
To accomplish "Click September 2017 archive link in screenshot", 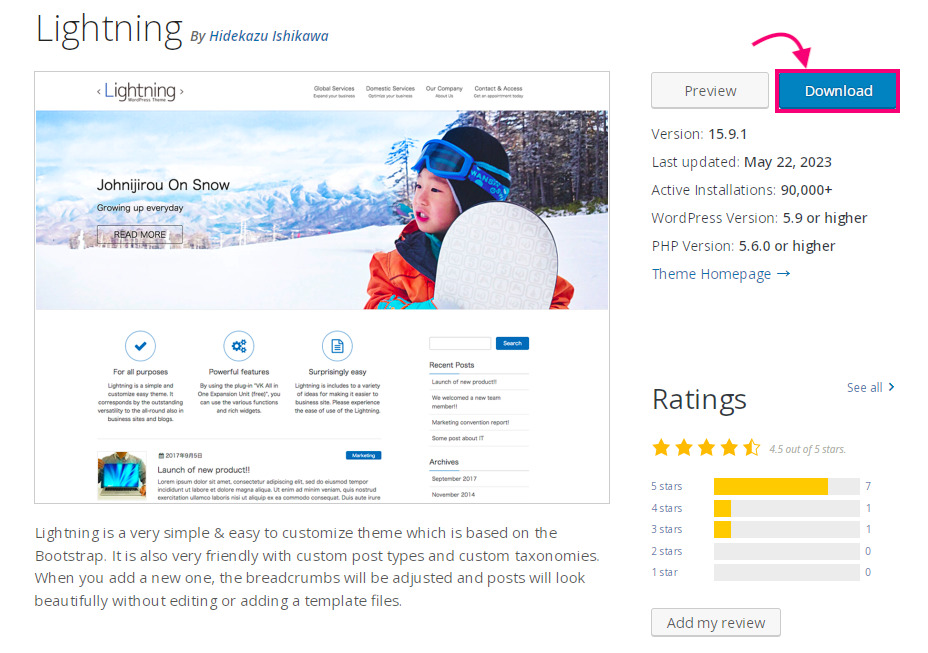I will point(454,478).
